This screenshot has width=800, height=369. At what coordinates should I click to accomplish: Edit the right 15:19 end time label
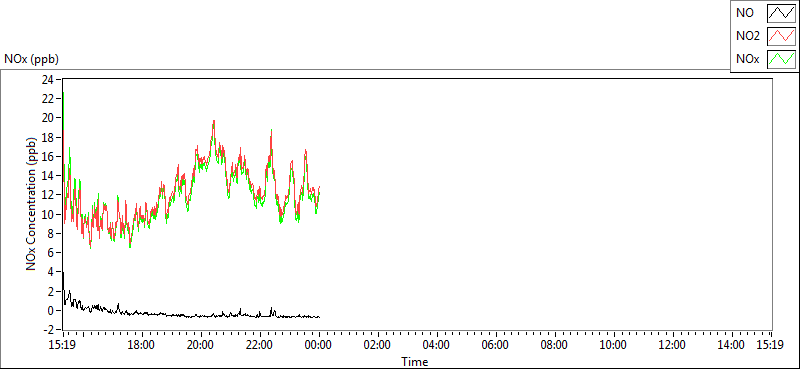click(x=770, y=345)
